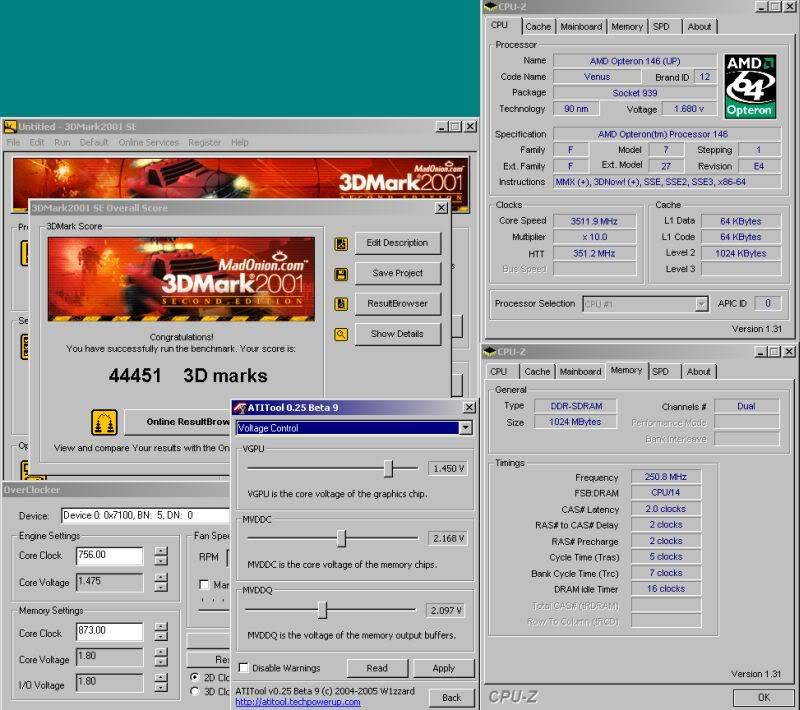Click the Memory Core Voltage stepper arrows
Screen dimensions: 800x710
pos(161,657)
